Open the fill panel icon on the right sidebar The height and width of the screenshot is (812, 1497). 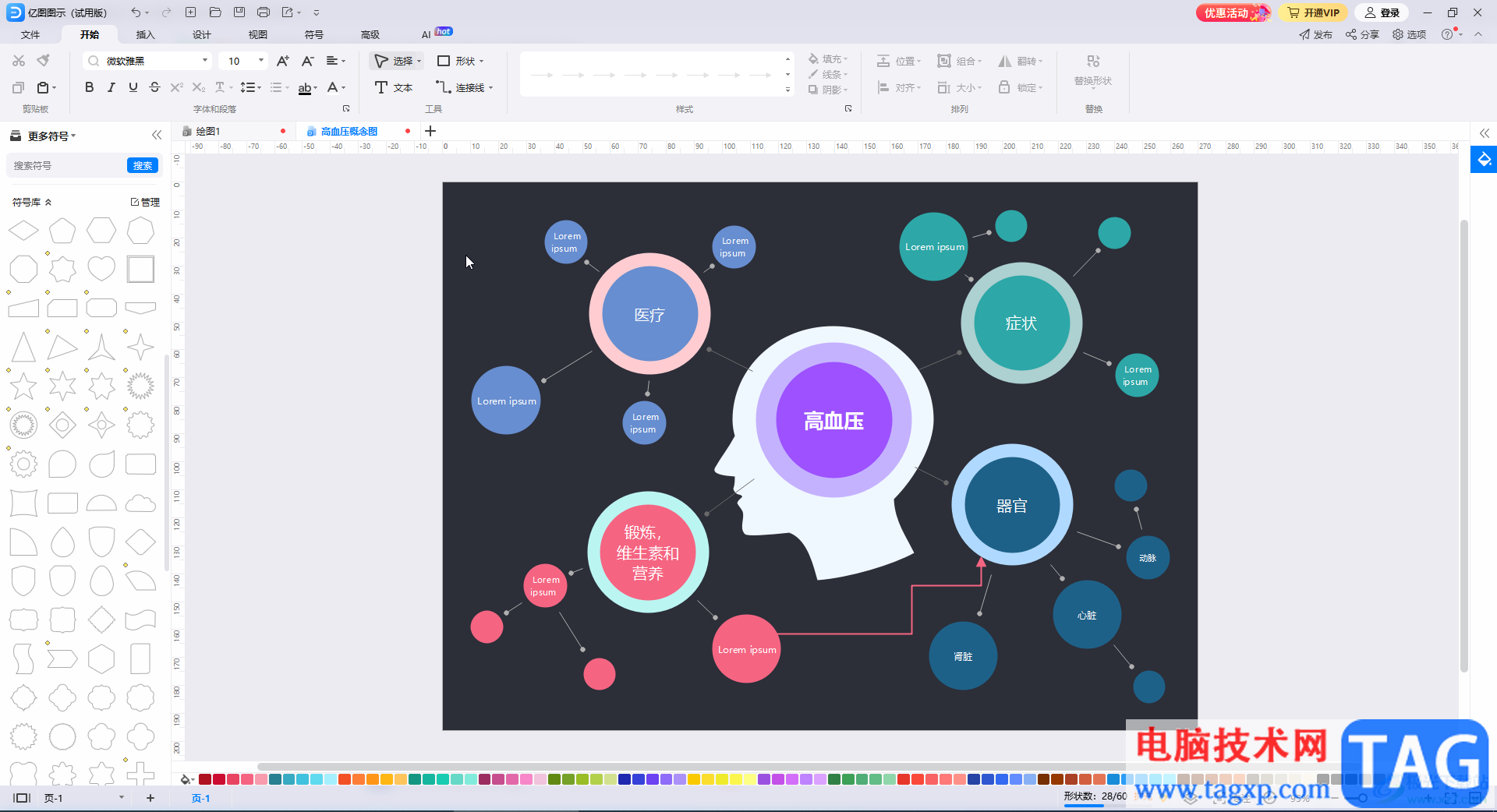(x=1485, y=160)
